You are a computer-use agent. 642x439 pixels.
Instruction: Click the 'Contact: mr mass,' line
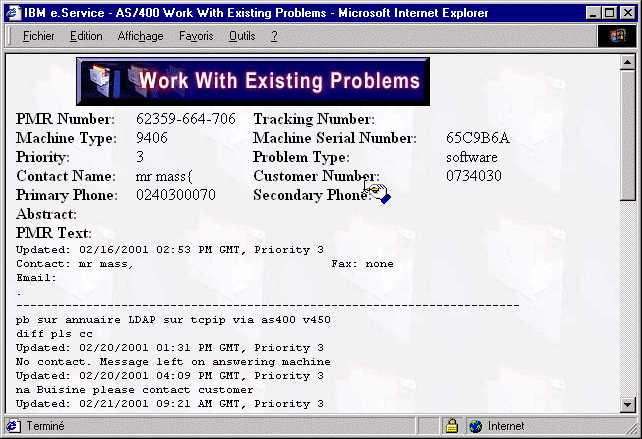point(75,264)
